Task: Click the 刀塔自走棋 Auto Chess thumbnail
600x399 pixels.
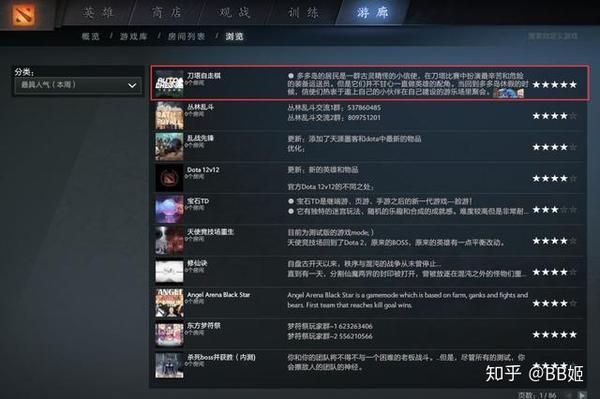Action: click(x=169, y=84)
